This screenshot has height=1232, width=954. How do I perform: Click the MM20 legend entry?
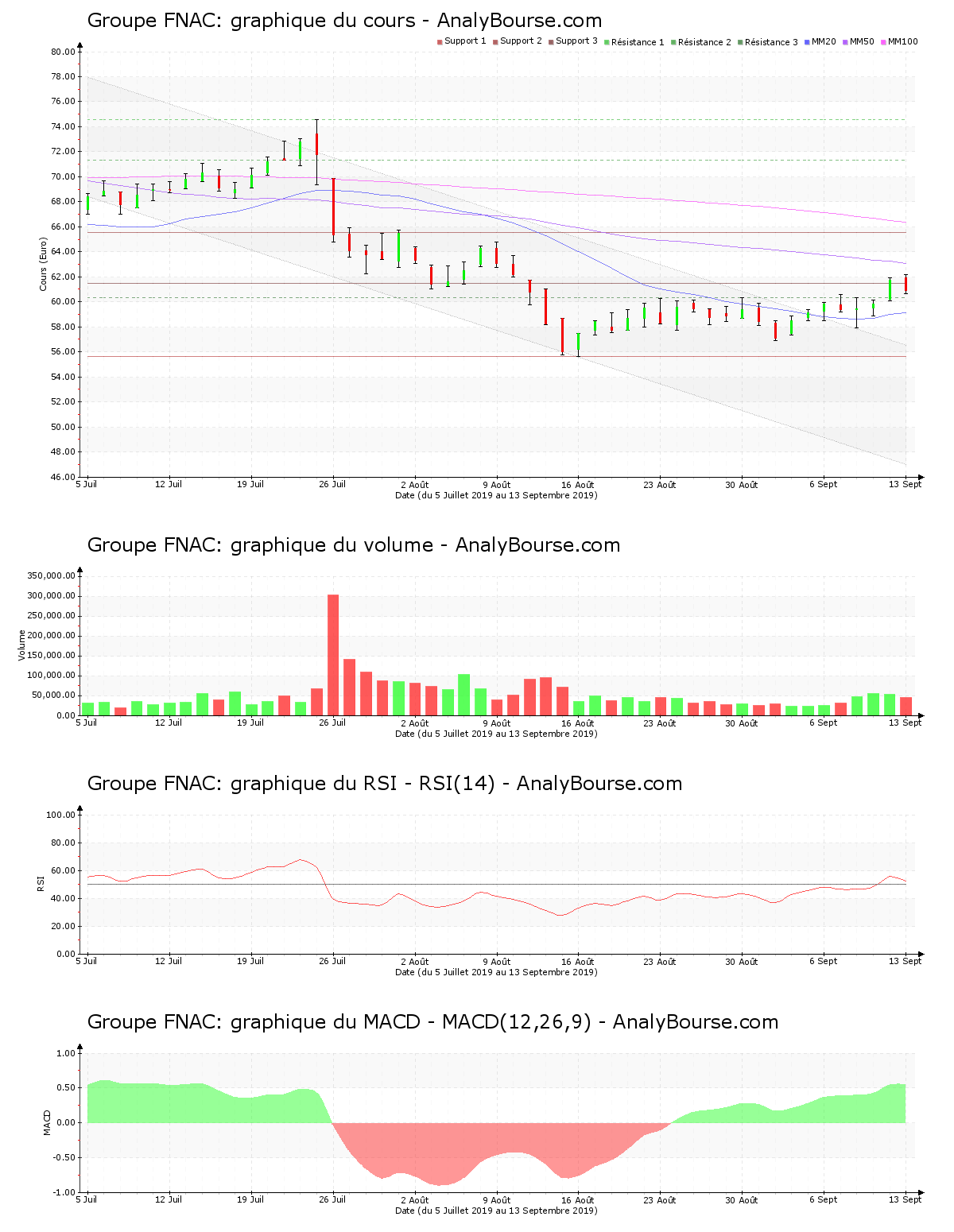pyautogui.click(x=820, y=41)
